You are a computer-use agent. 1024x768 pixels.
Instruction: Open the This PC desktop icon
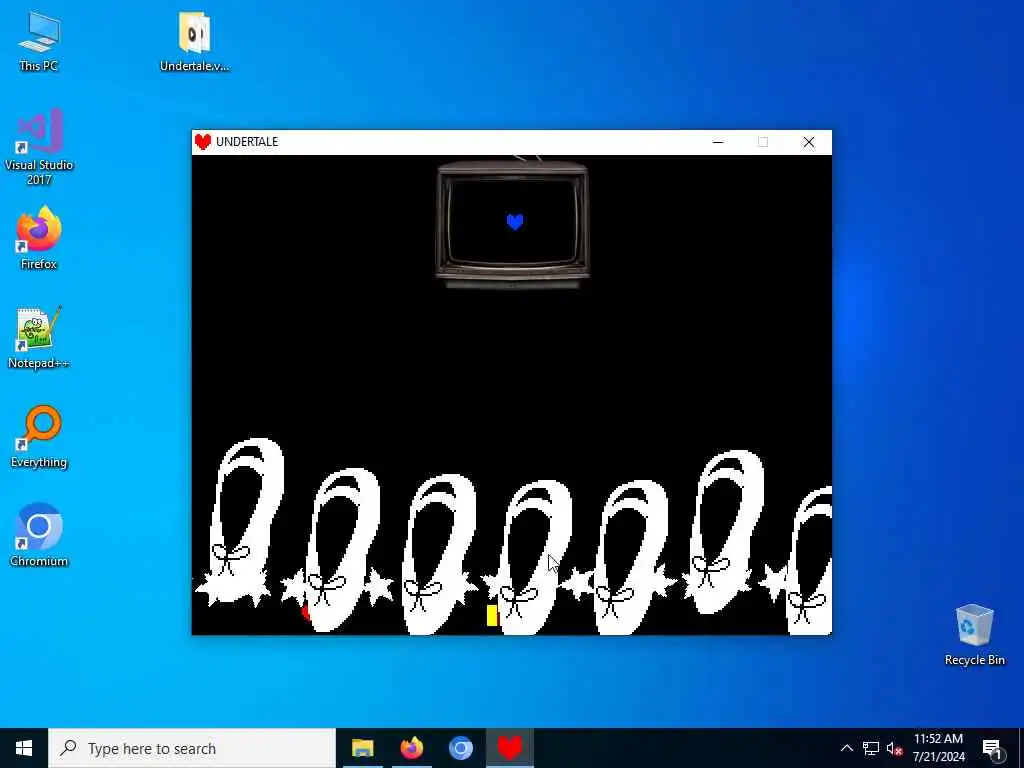point(39,42)
